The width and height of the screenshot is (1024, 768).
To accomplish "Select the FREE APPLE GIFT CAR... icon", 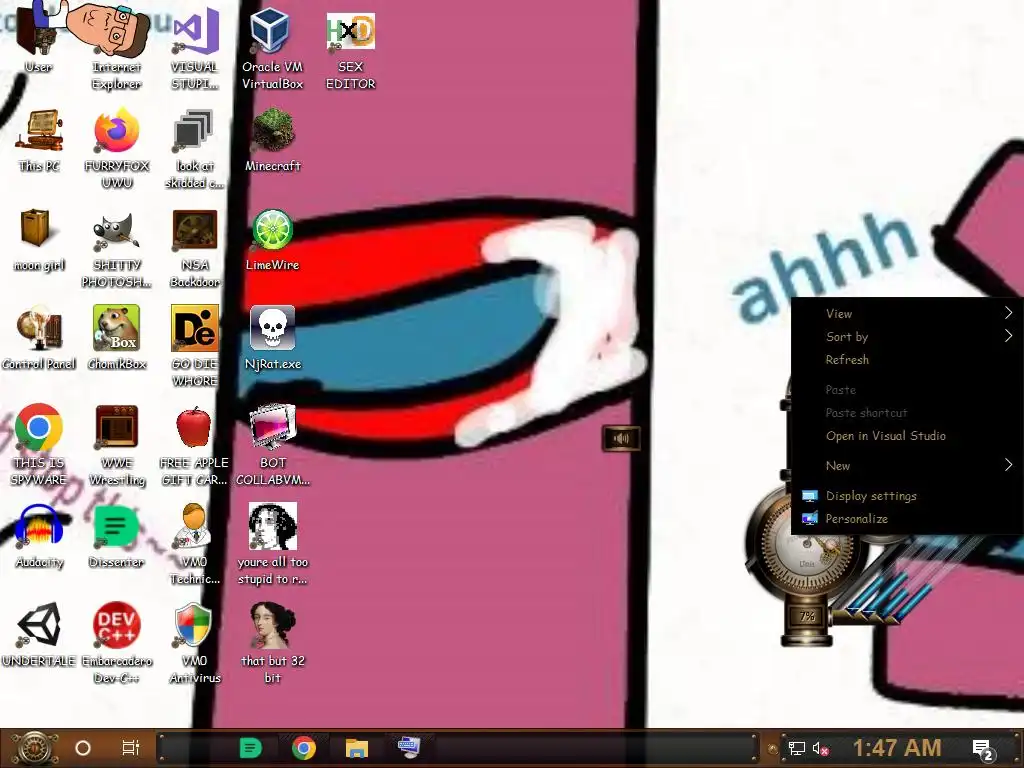I will 195,445.
